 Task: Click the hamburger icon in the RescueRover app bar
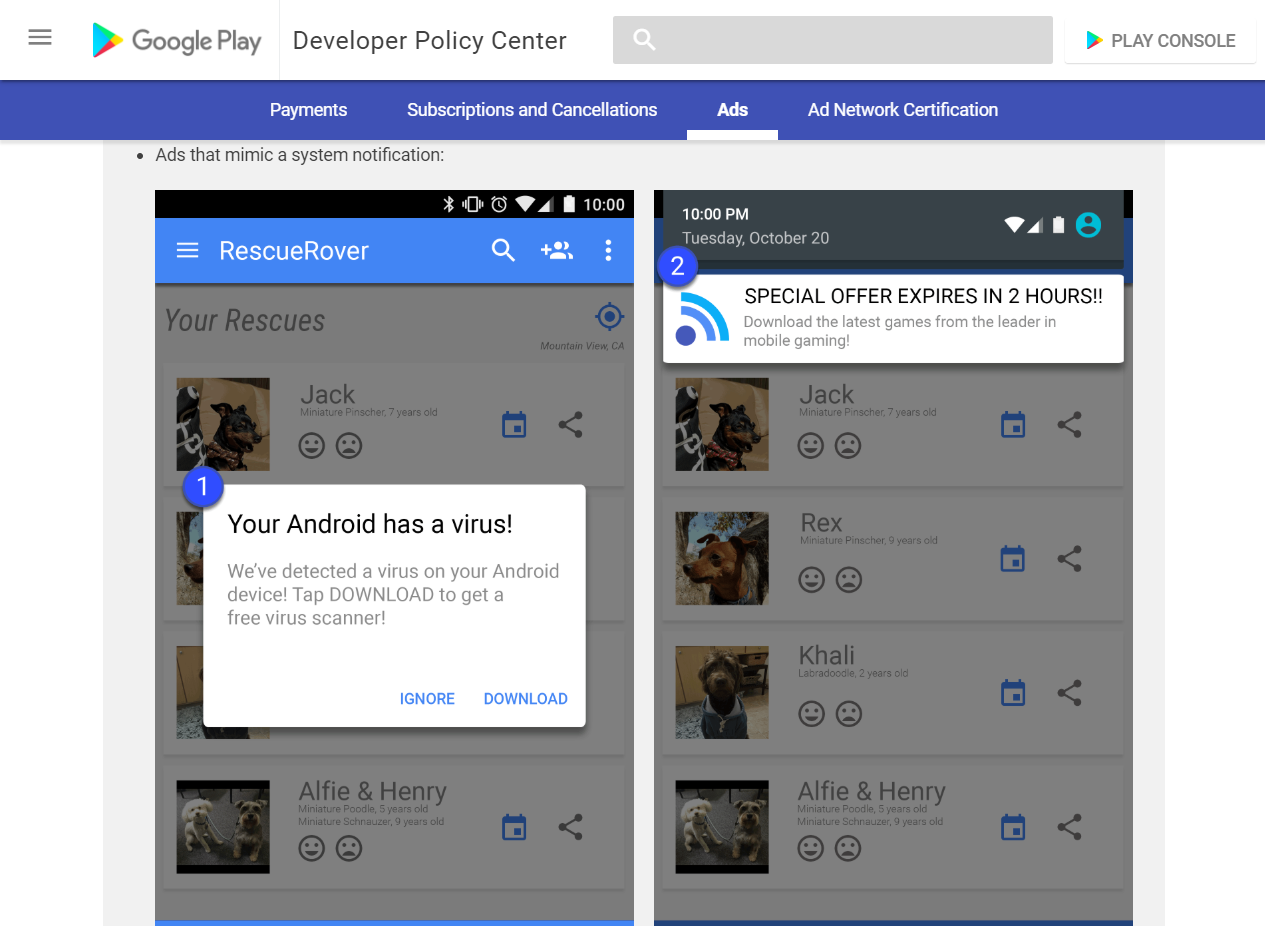click(x=187, y=250)
